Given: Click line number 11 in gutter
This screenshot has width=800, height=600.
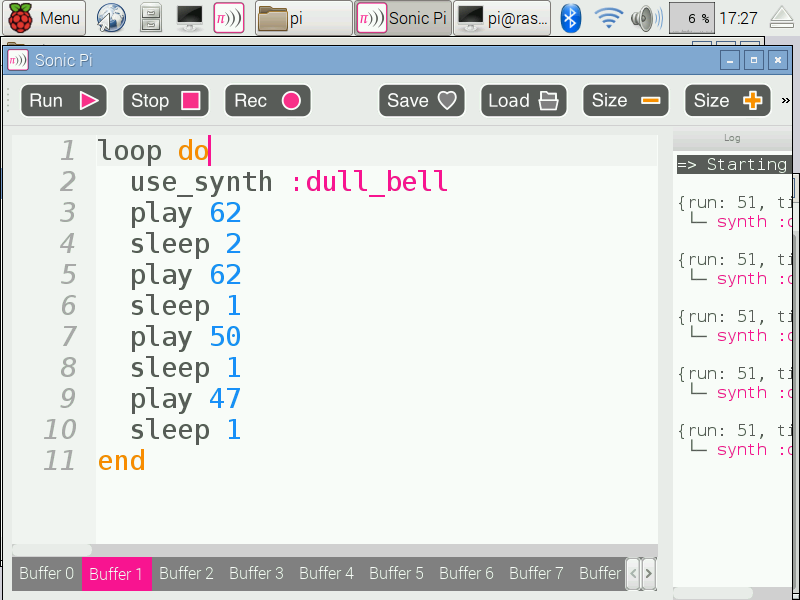Looking at the screenshot, I should [x=59, y=461].
